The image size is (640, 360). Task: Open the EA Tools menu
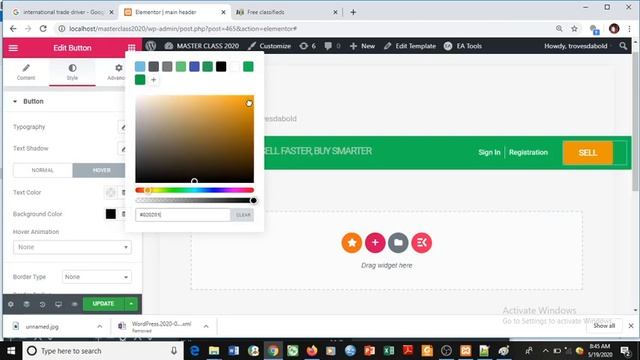pos(463,46)
